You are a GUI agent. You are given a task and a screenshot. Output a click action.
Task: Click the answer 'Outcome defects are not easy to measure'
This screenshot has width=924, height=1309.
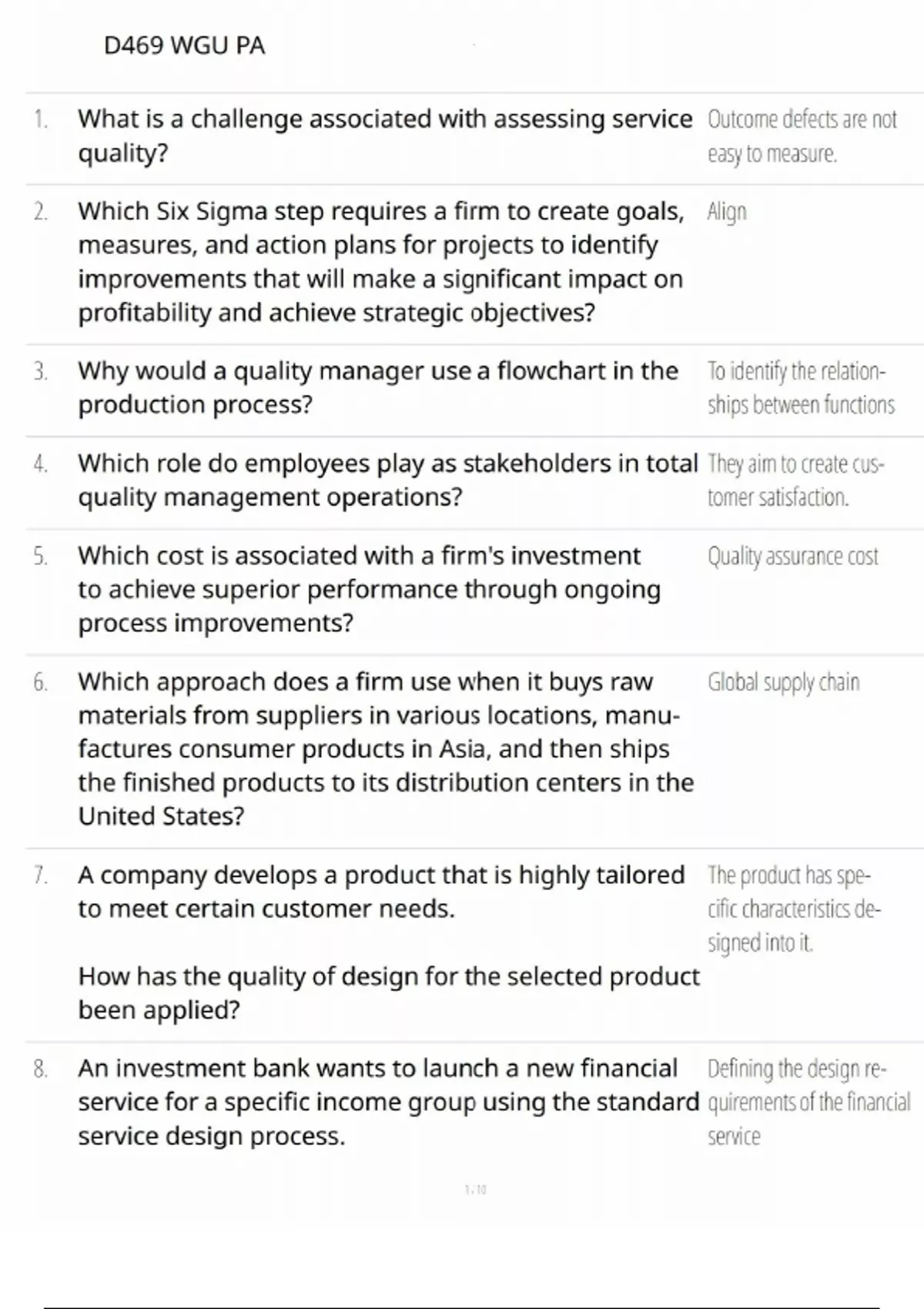[x=802, y=136]
